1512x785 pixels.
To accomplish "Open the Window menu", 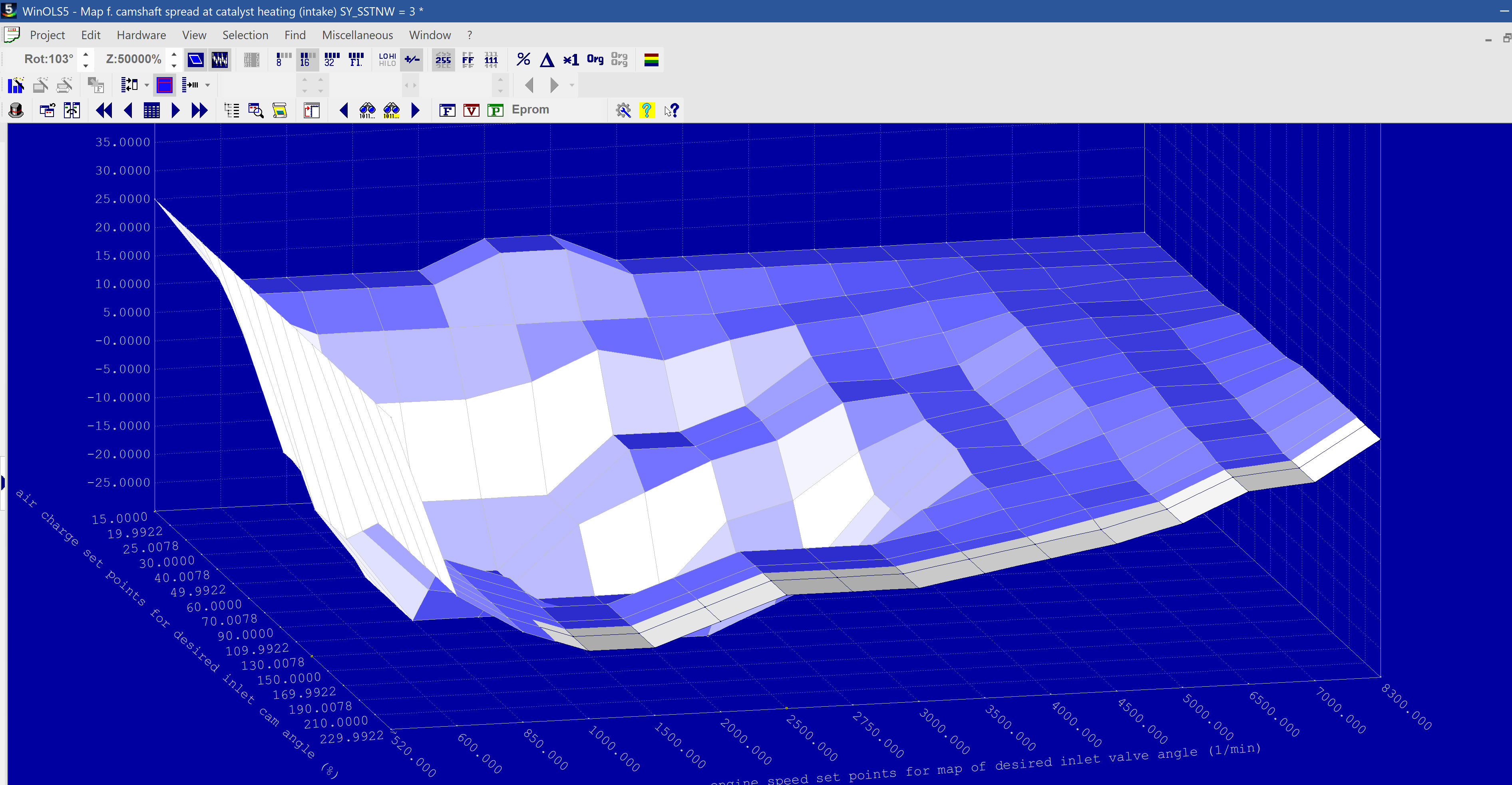I will pyautogui.click(x=430, y=35).
